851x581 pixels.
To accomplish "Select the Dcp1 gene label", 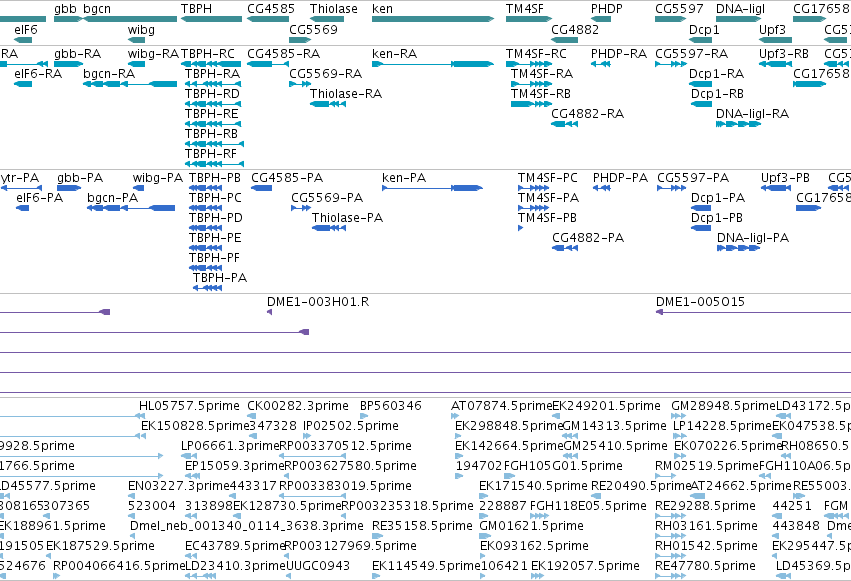I will (704, 29).
